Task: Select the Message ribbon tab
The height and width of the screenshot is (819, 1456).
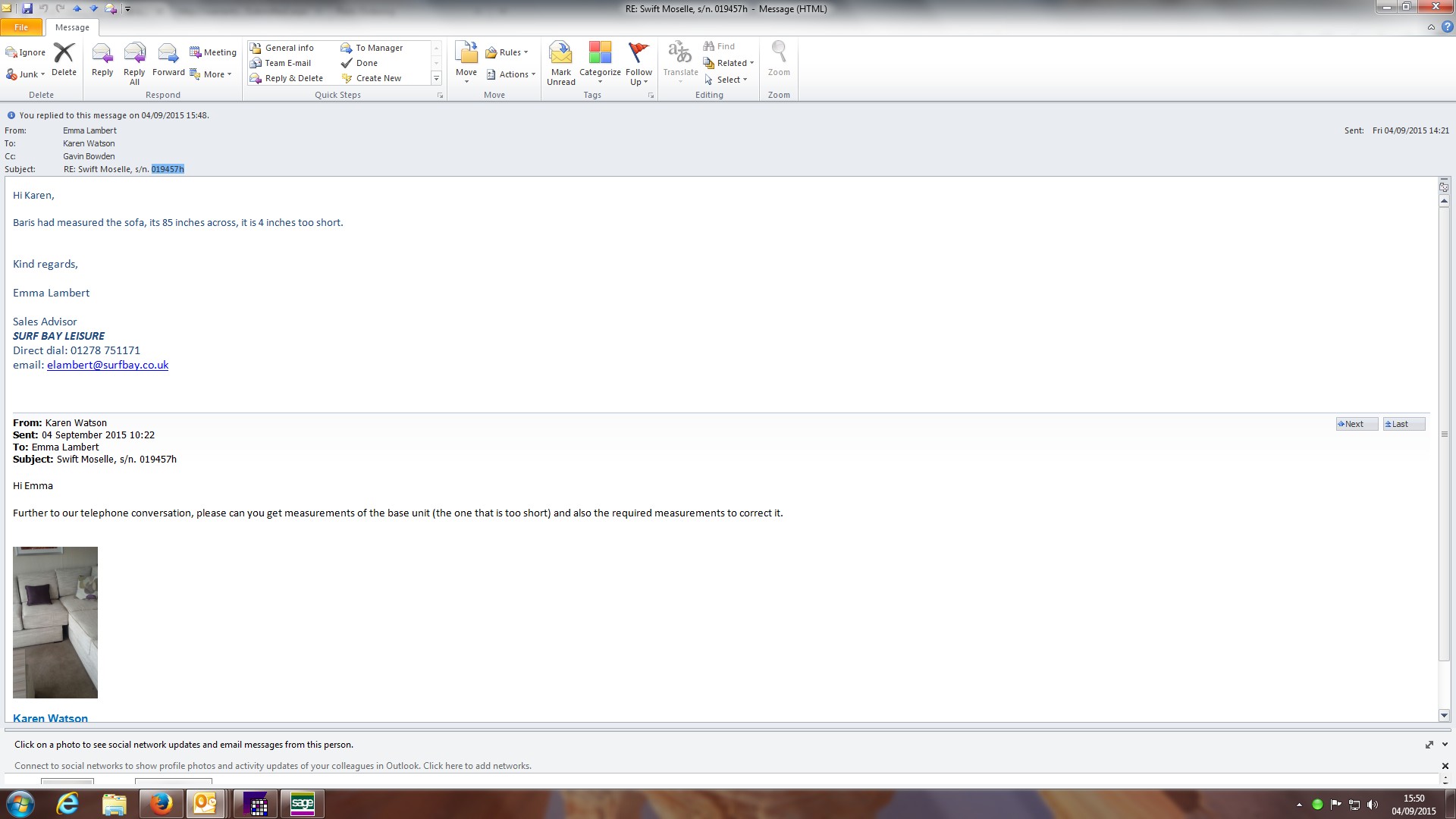Action: click(x=72, y=27)
